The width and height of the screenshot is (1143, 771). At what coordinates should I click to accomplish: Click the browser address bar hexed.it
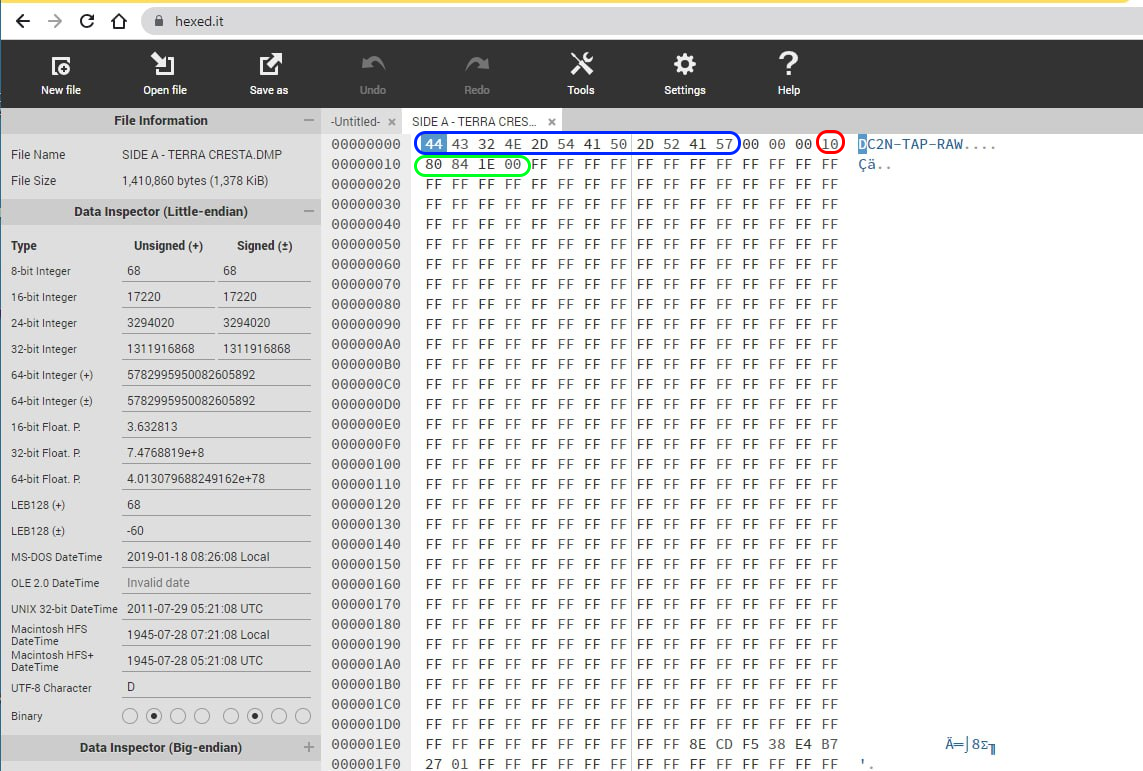click(641, 21)
